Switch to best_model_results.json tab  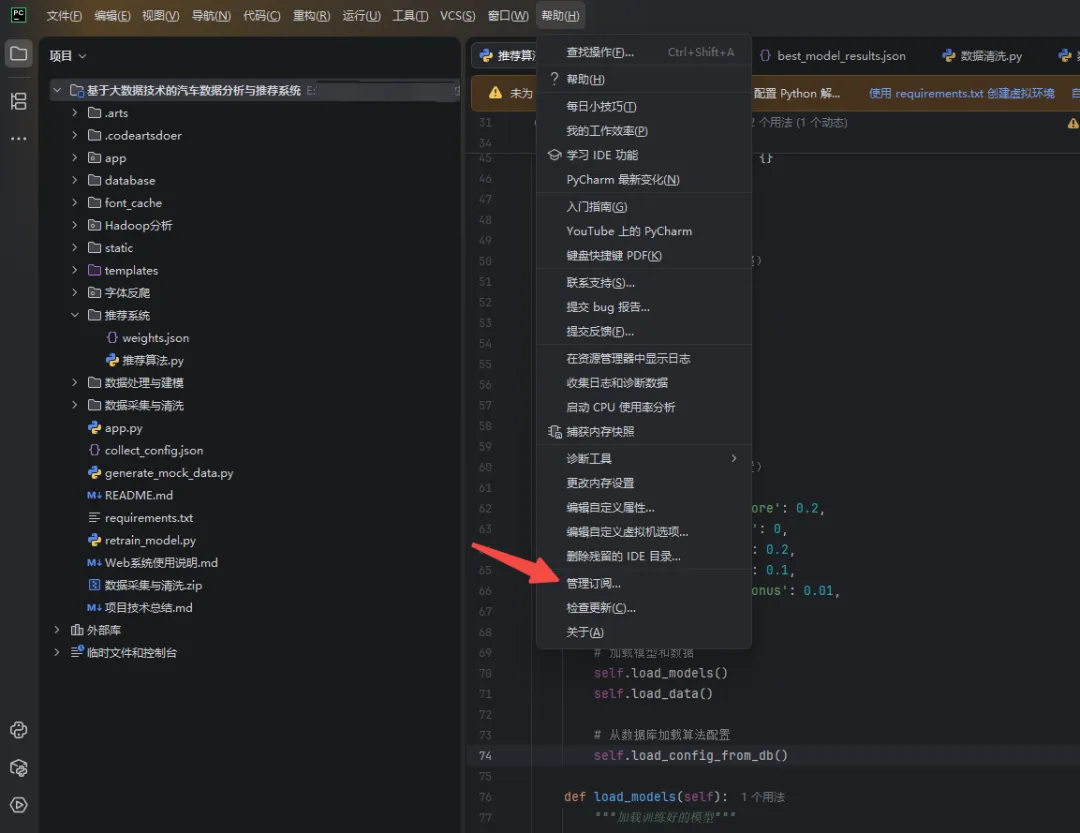tap(833, 55)
